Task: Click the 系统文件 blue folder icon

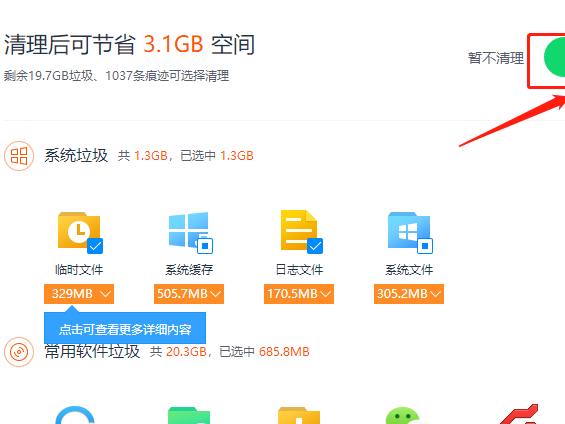Action: pos(409,231)
